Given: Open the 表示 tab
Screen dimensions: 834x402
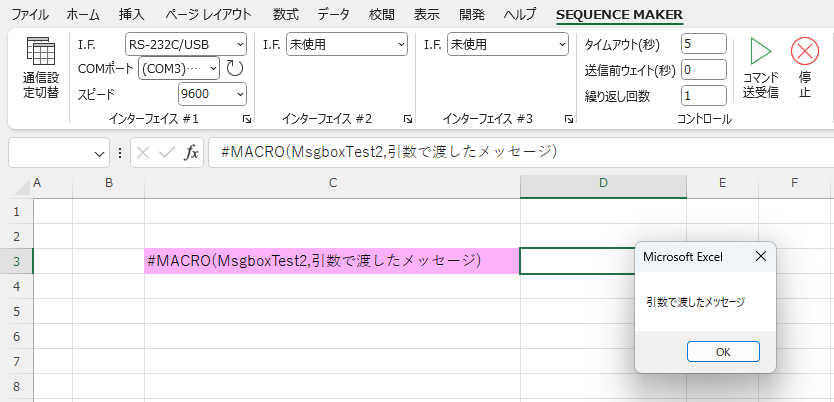Looking at the screenshot, I should point(427,14).
